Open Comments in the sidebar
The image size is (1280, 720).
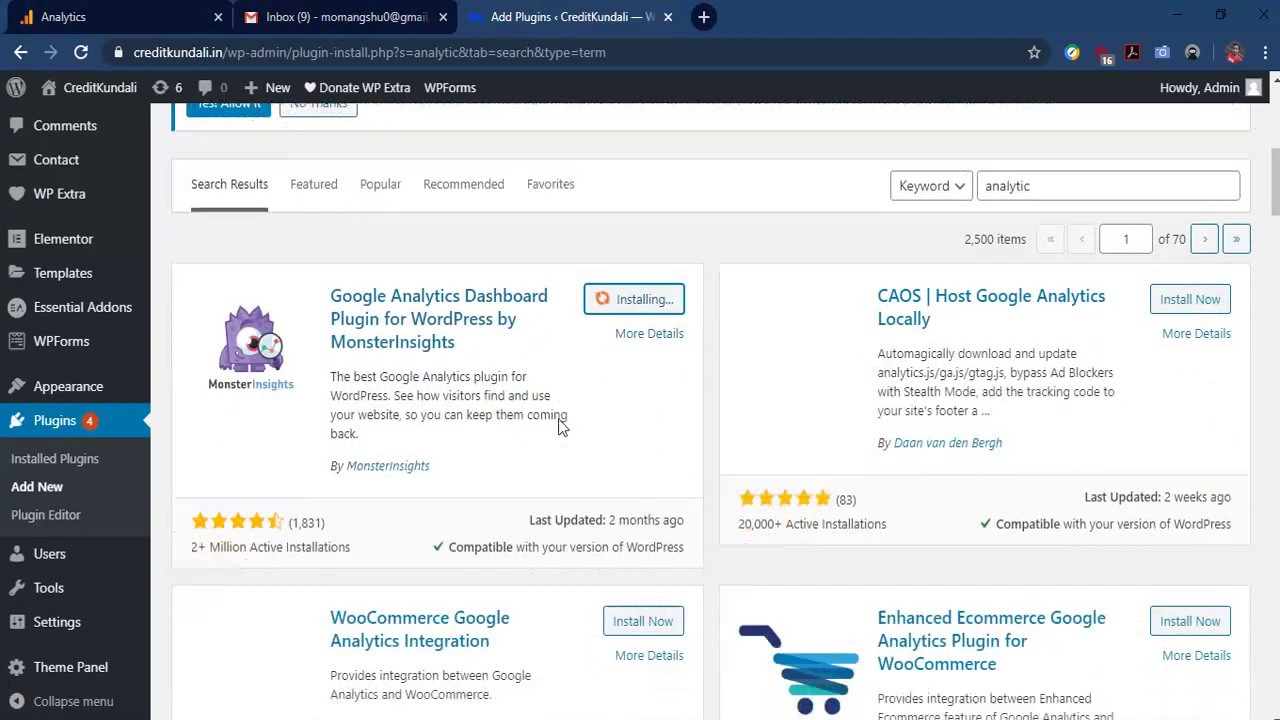65,126
